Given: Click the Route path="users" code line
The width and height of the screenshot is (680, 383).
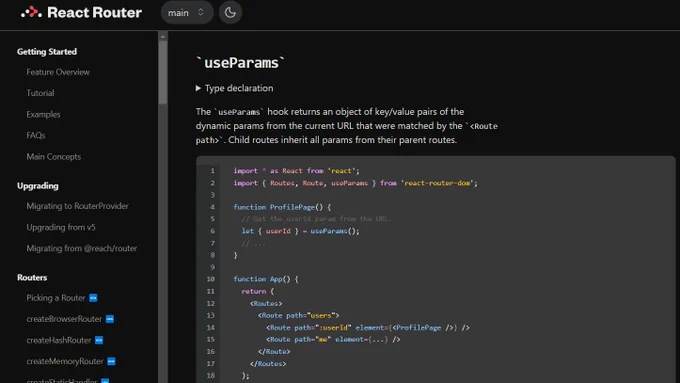Looking at the screenshot, I should (298, 315).
